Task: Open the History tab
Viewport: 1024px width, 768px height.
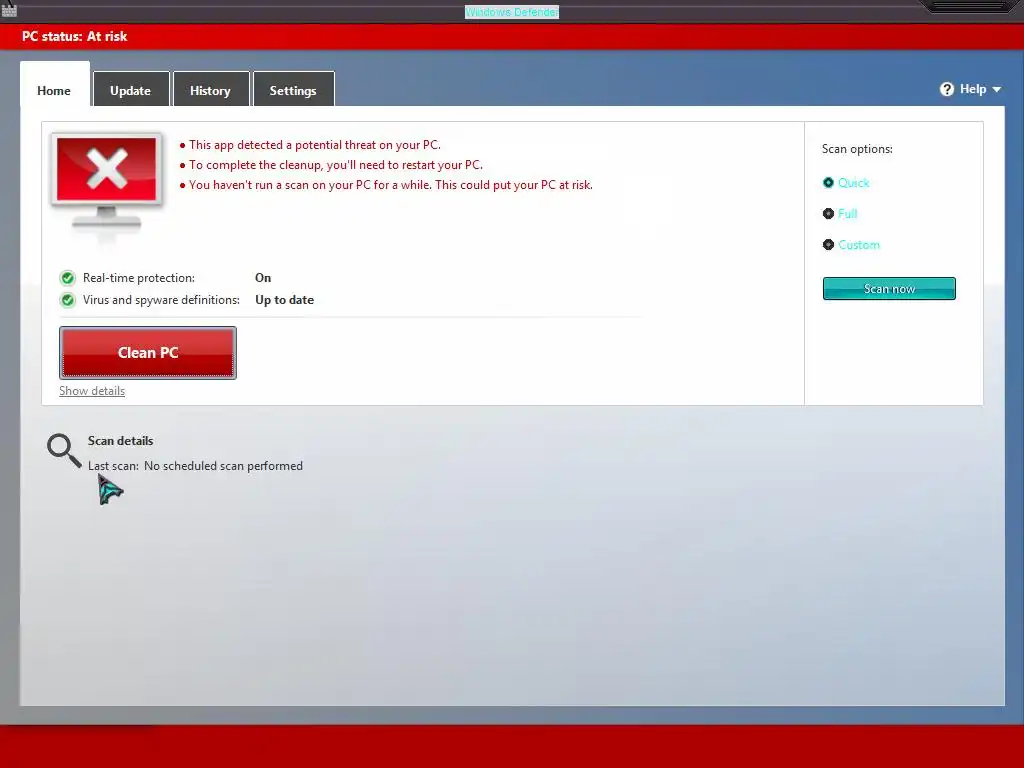Action: (x=210, y=90)
